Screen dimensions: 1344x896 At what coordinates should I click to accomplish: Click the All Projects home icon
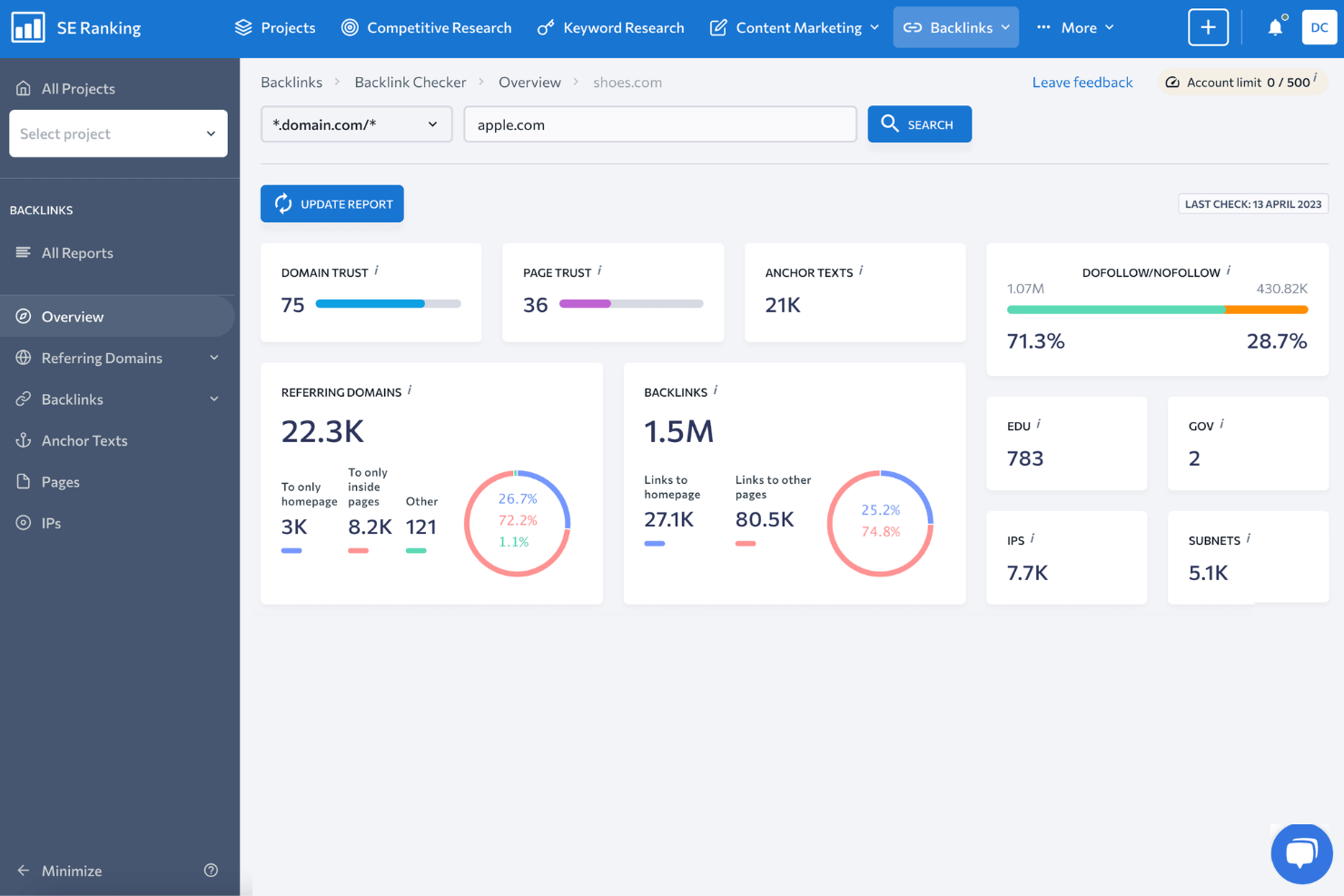coord(24,88)
